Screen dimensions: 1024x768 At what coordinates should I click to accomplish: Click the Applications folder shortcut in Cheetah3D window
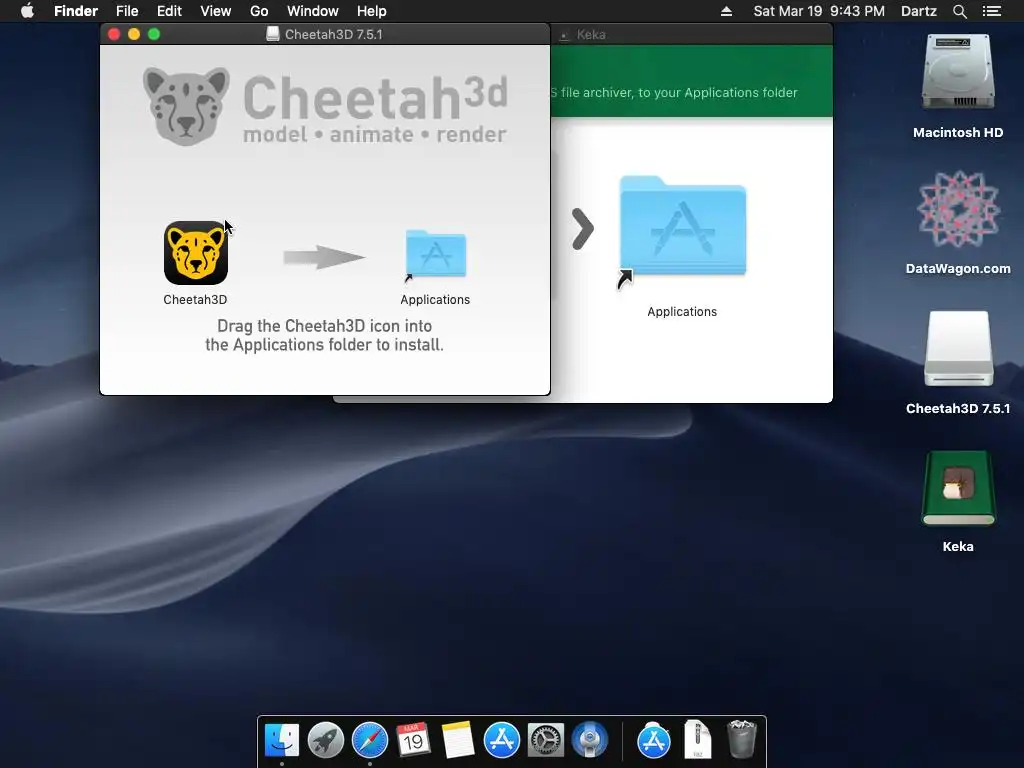point(436,254)
